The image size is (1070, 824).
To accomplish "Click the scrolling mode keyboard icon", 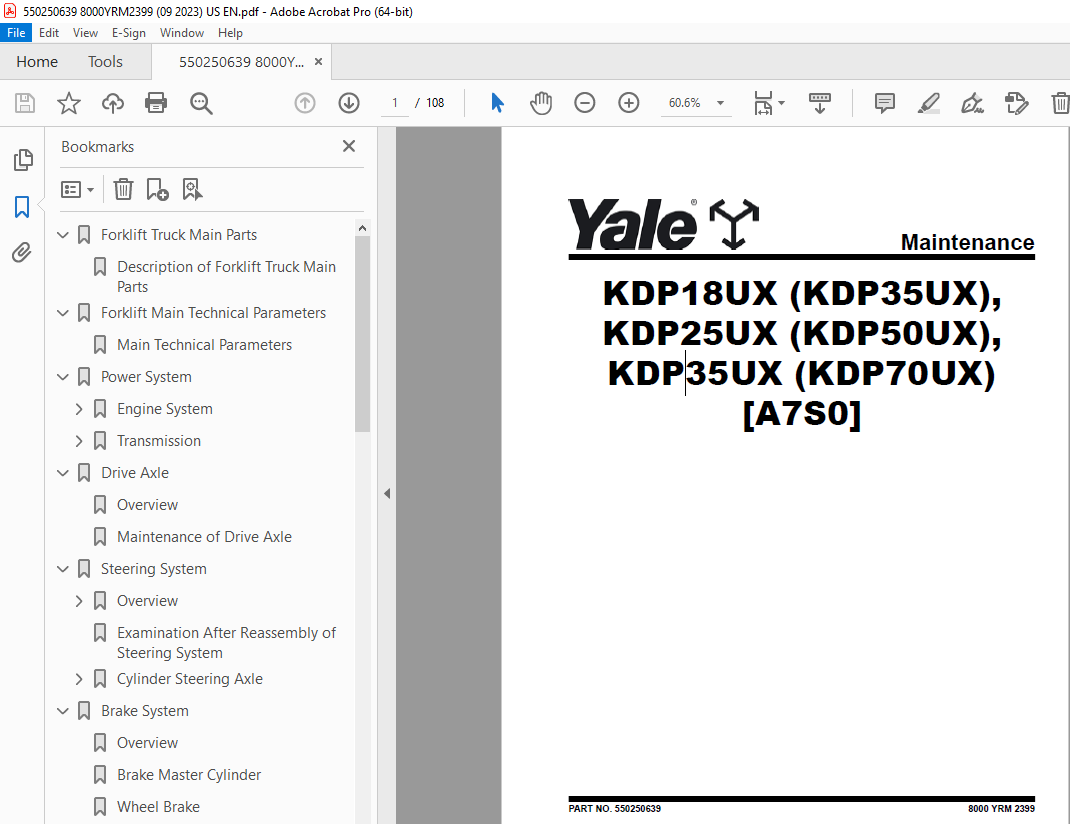I will [x=820, y=103].
